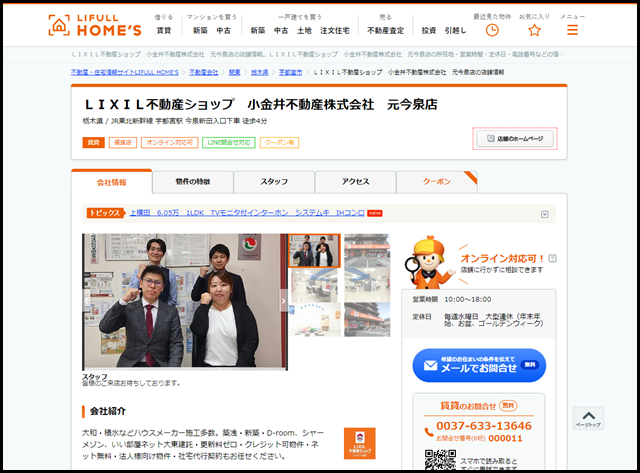This screenshot has width=640, height=473.
Task: Open recently viewed properties clock icon
Action: tap(492, 30)
